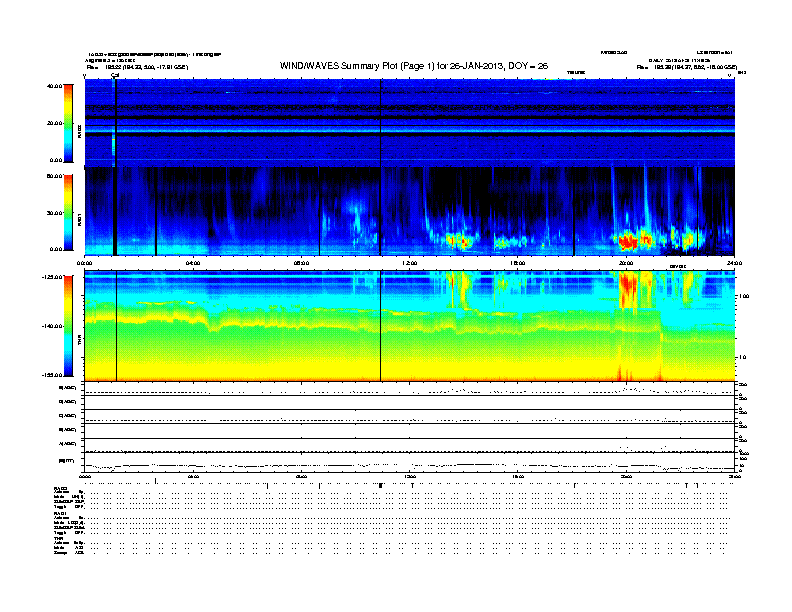Image resolution: width=792 pixels, height=612 pixels.
Task: Click the 12:00 label below the line plots
Action: (410, 476)
